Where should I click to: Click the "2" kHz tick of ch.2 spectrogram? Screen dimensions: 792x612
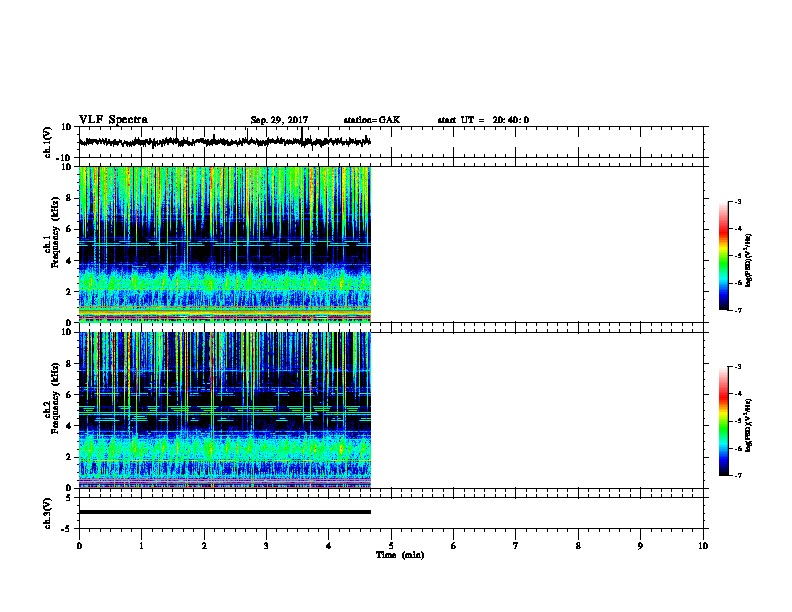tap(69, 457)
